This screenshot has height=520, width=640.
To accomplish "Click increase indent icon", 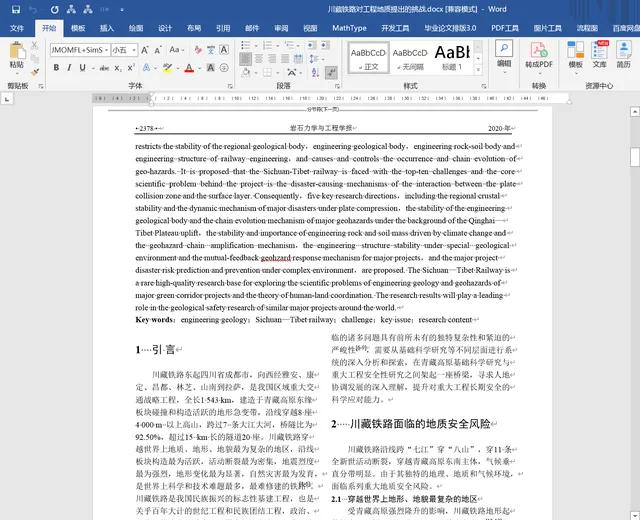I will click(325, 45).
